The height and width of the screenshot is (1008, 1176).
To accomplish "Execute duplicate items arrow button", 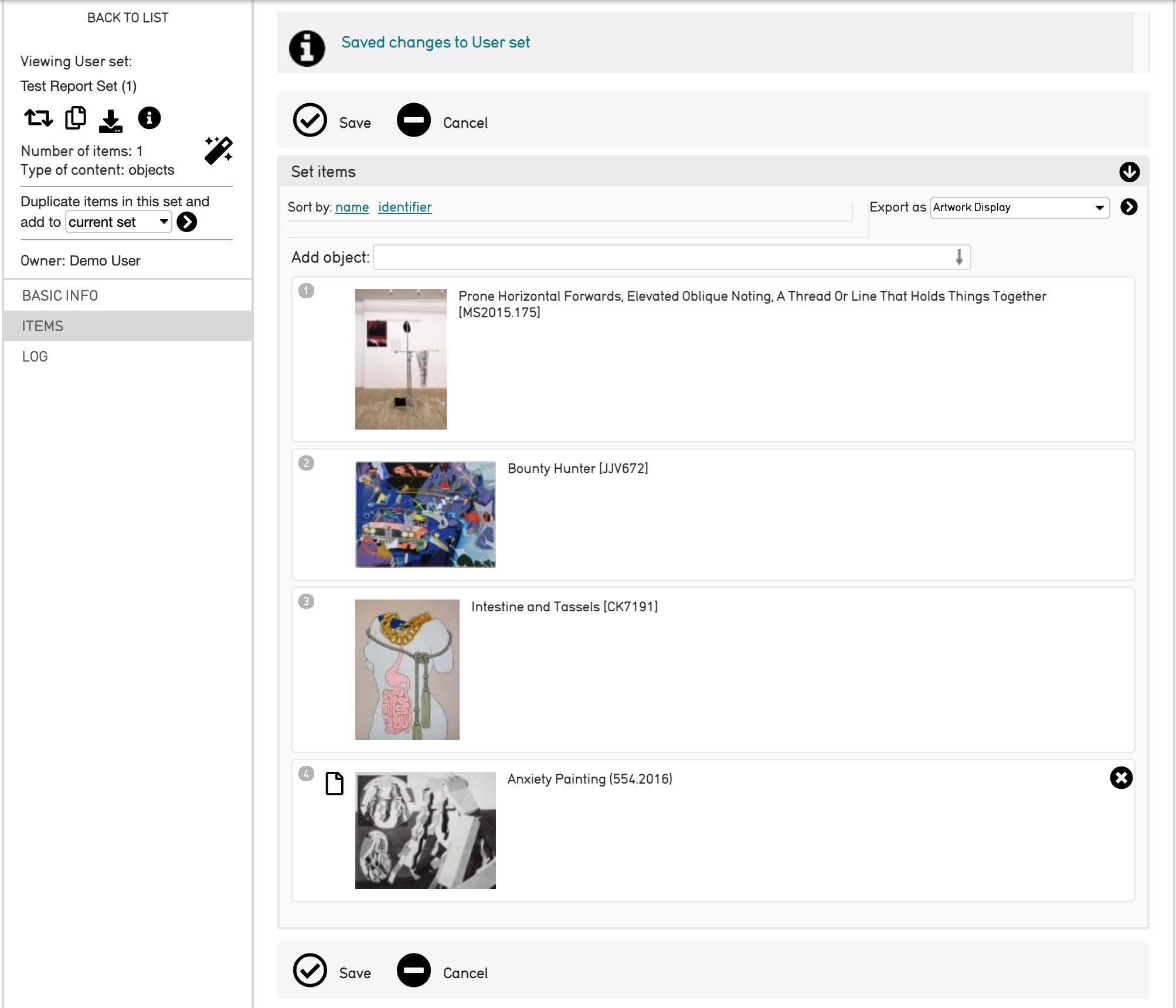I will click(187, 222).
